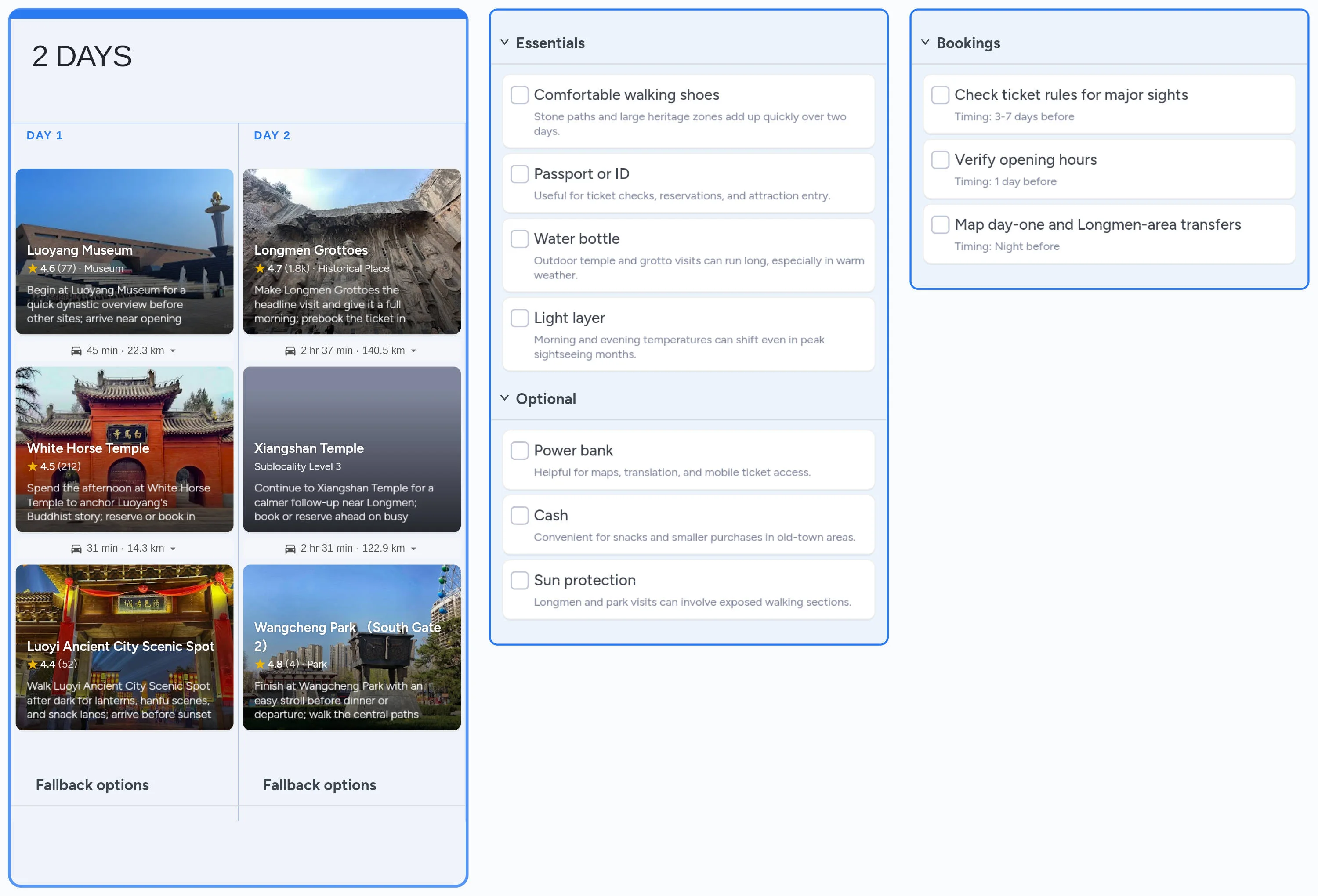Screen dimensions: 1318x896
Task: Open Fallback options for Day 2
Action: click(319, 785)
